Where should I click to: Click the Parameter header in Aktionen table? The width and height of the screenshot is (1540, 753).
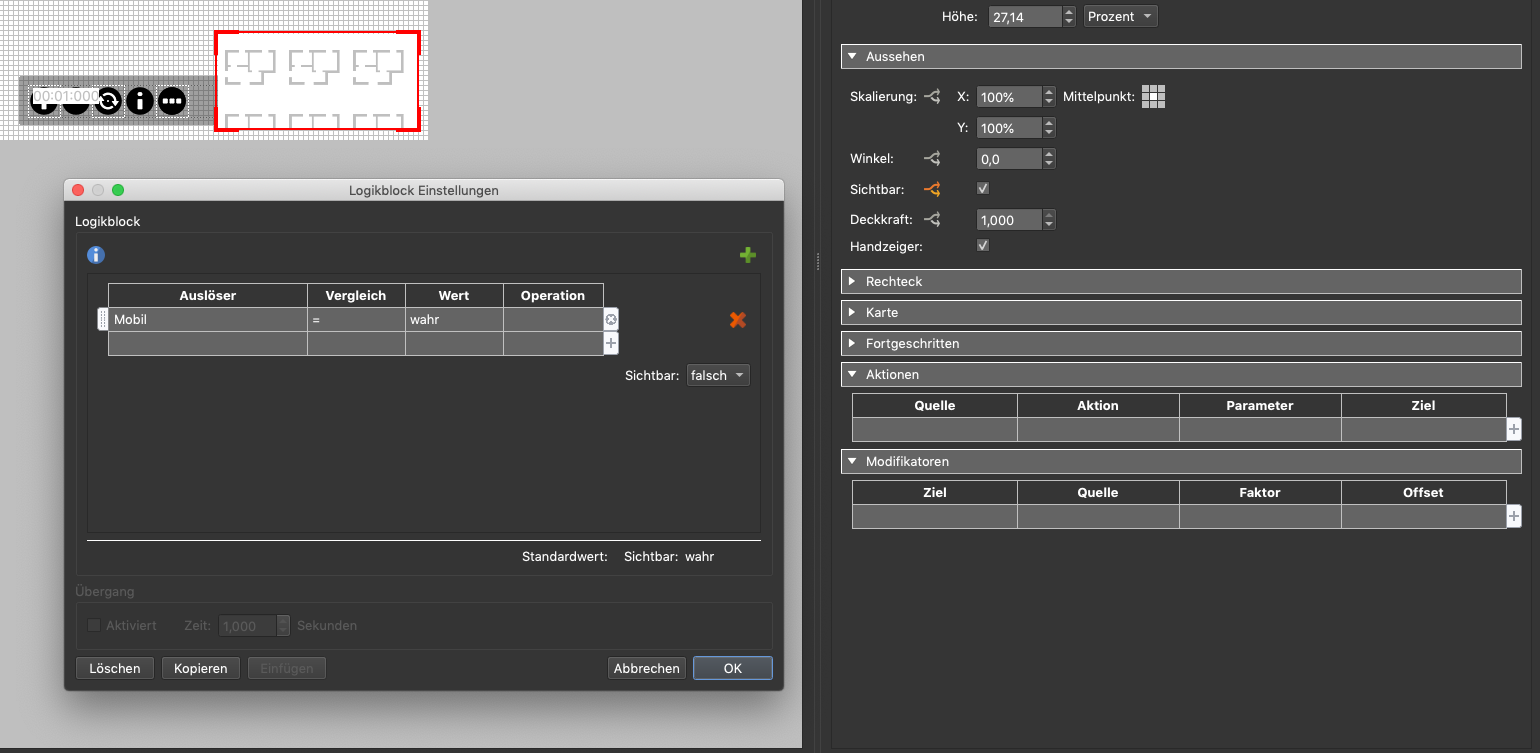tap(1260, 406)
